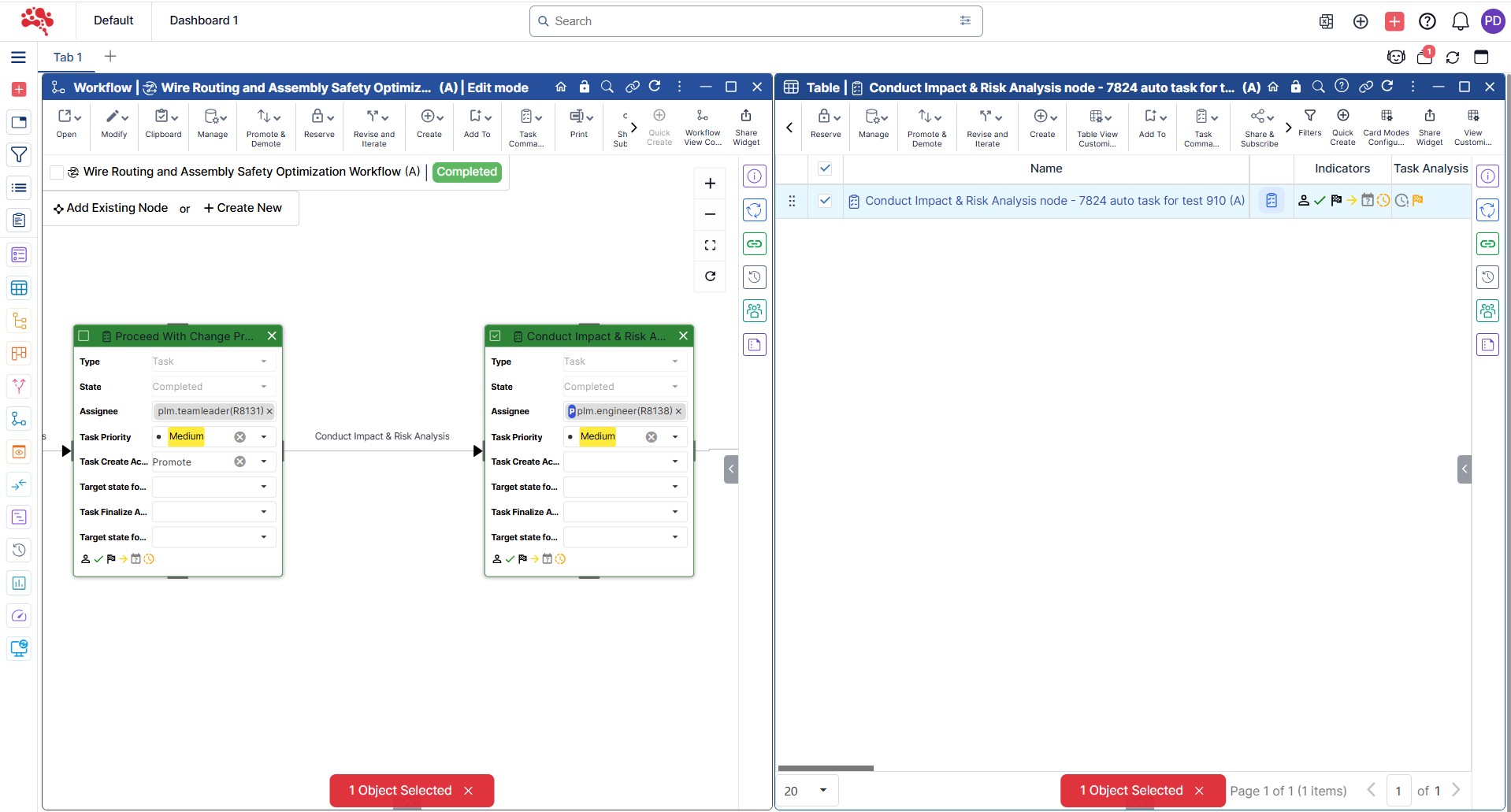The height and width of the screenshot is (812, 1511).
Task: Click the Table panel refresh icon
Action: click(x=1387, y=87)
